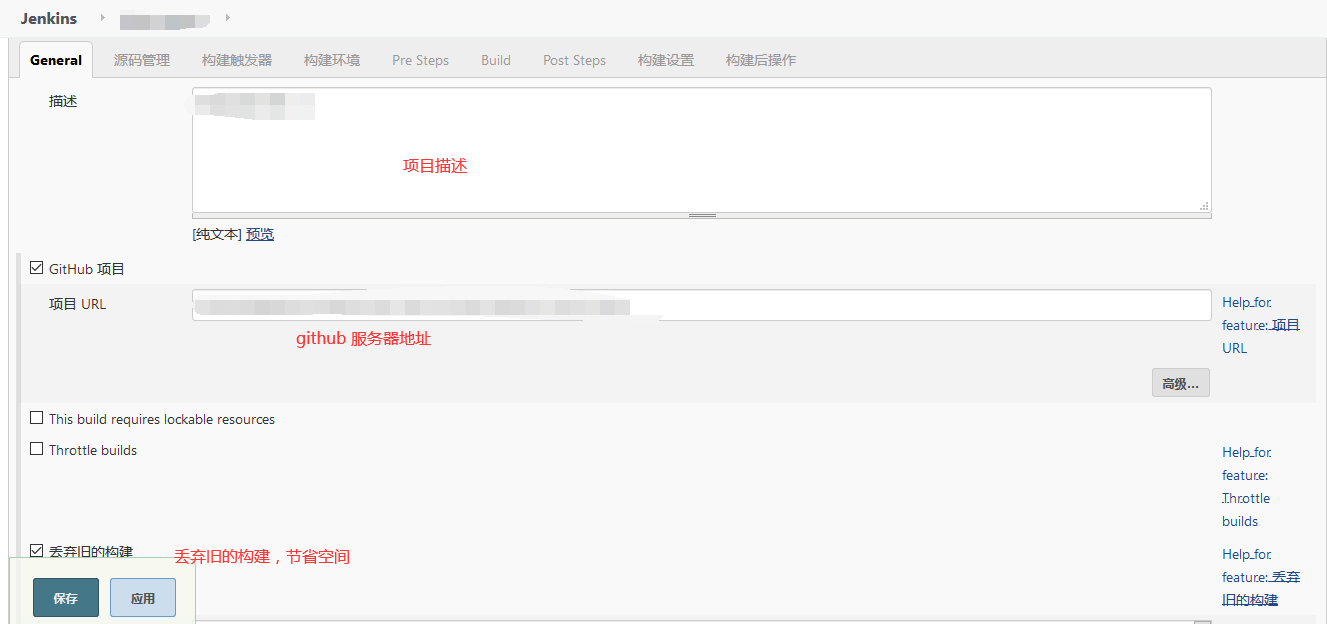Go to Jenkins home via breadcrumb
The image size is (1327, 624).
[x=48, y=18]
